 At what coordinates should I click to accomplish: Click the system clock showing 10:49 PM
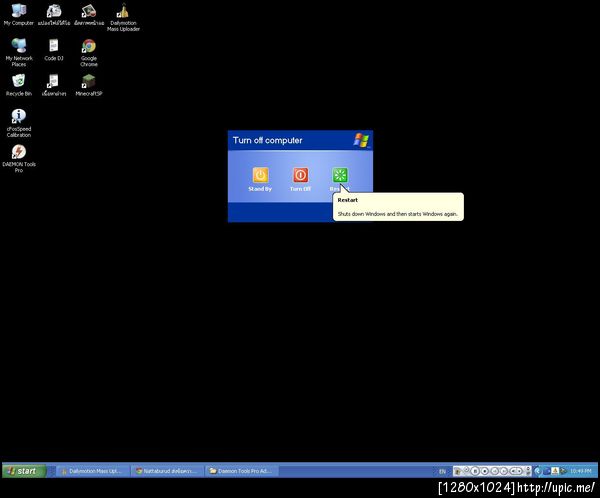click(580, 471)
